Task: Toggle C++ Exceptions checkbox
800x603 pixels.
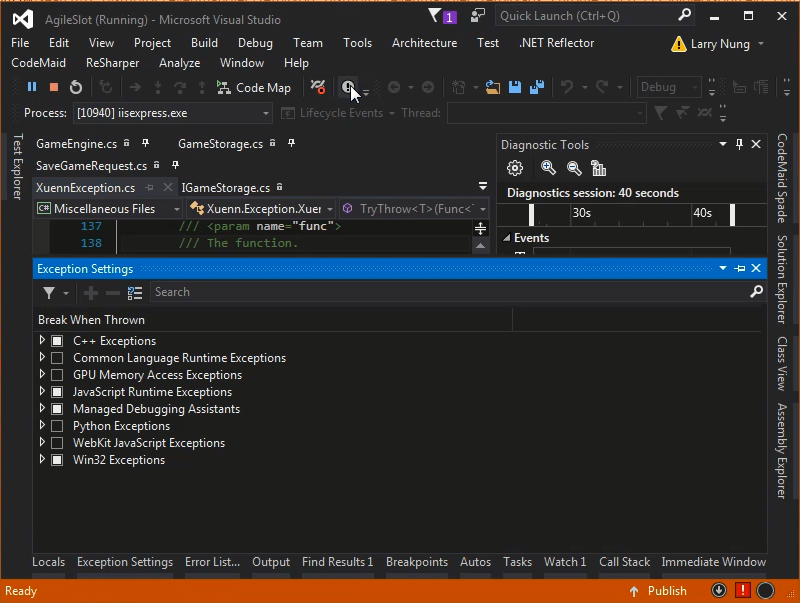Action: click(x=57, y=341)
